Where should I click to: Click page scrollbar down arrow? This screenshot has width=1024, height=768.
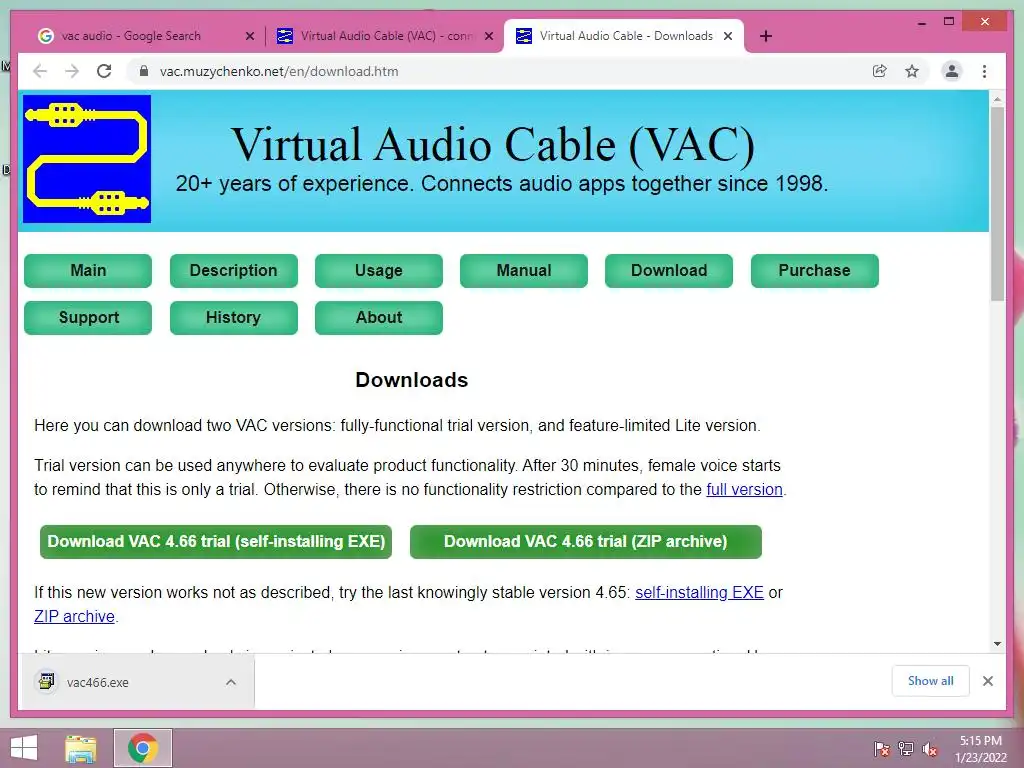click(x=997, y=644)
